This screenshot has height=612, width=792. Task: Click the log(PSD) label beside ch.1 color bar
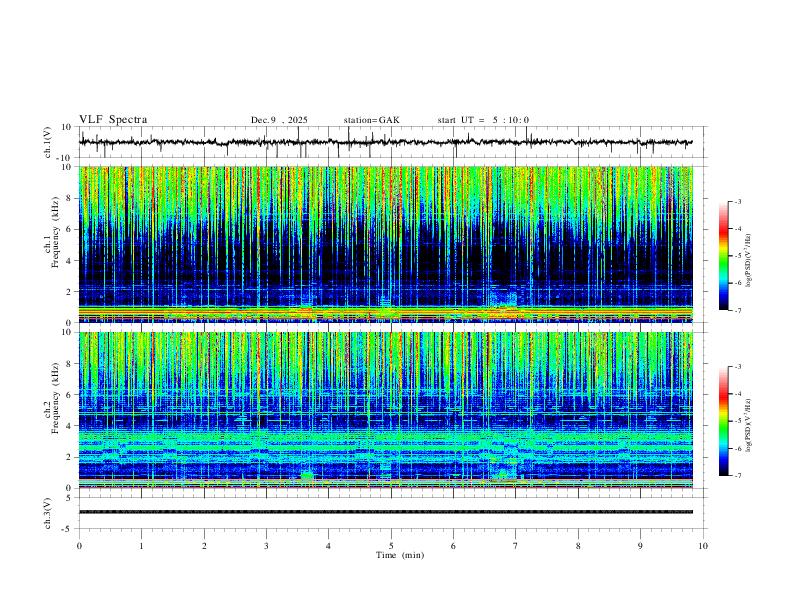pos(749,260)
